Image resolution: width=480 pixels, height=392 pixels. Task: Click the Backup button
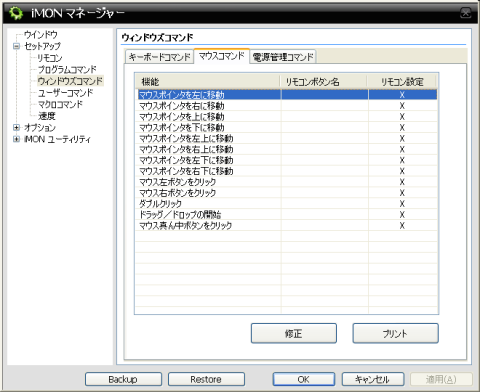(x=123, y=379)
